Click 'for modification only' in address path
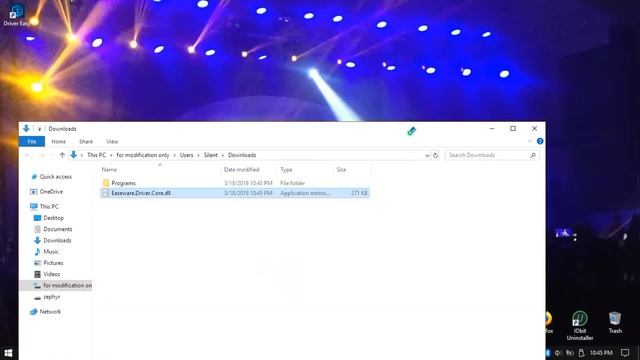Screen dimensions: 640x360 [142, 155]
